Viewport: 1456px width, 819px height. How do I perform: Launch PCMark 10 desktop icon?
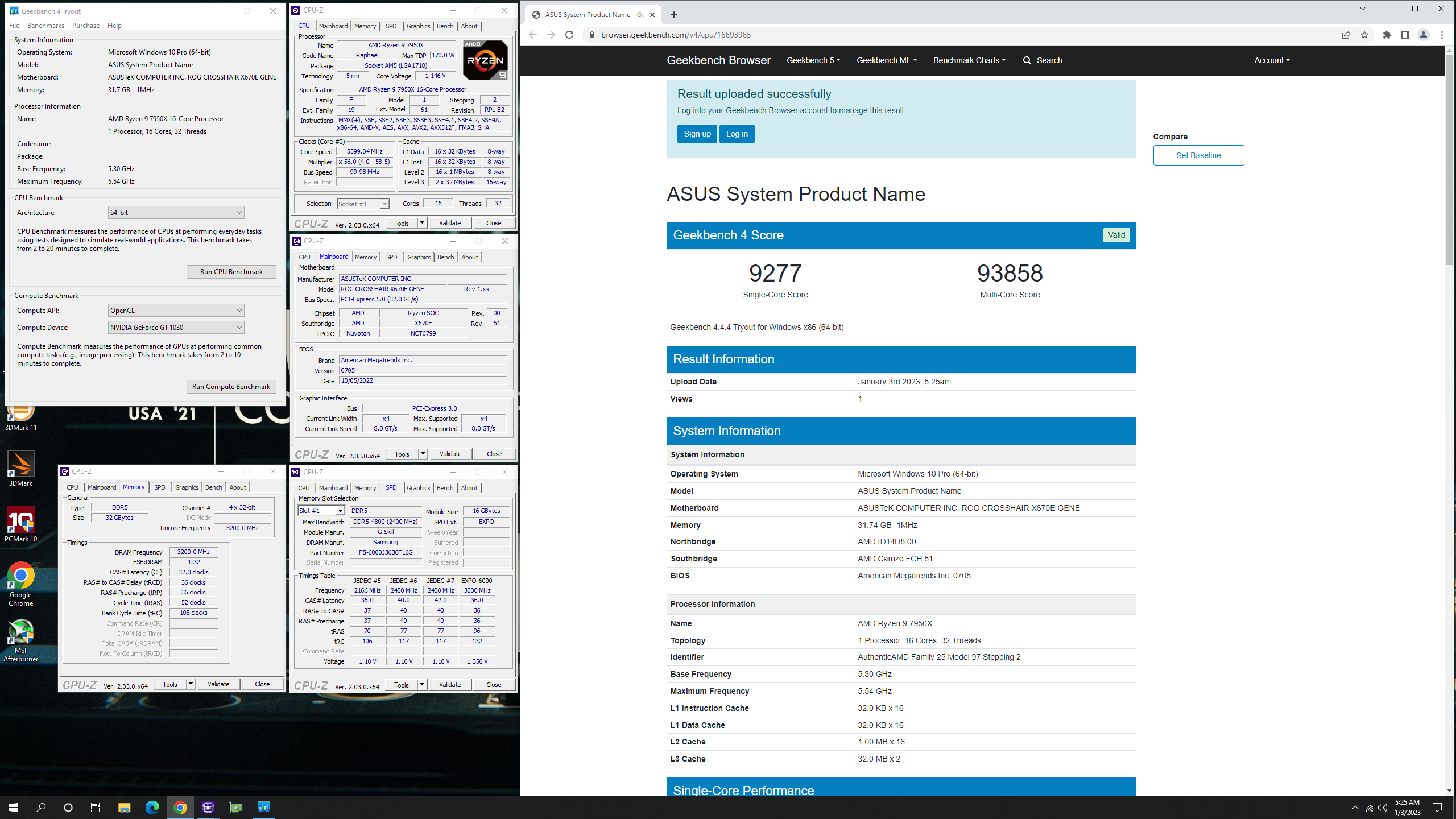point(20,524)
